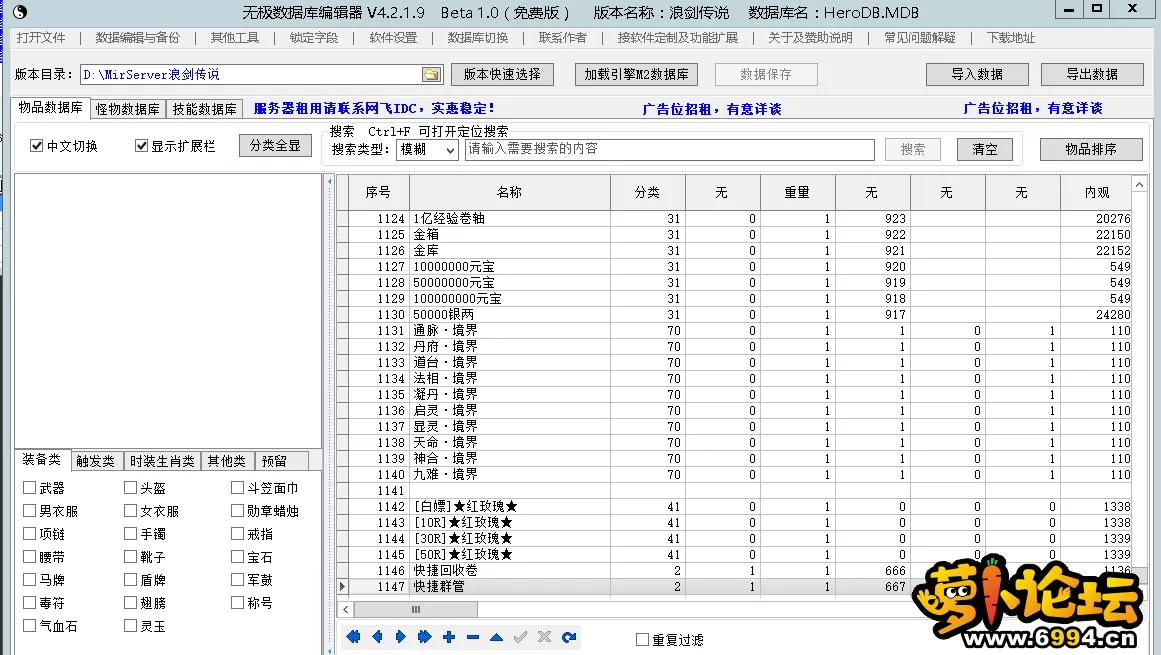The image size is (1161, 655).
Task: Click into search content input field
Action: [669, 150]
